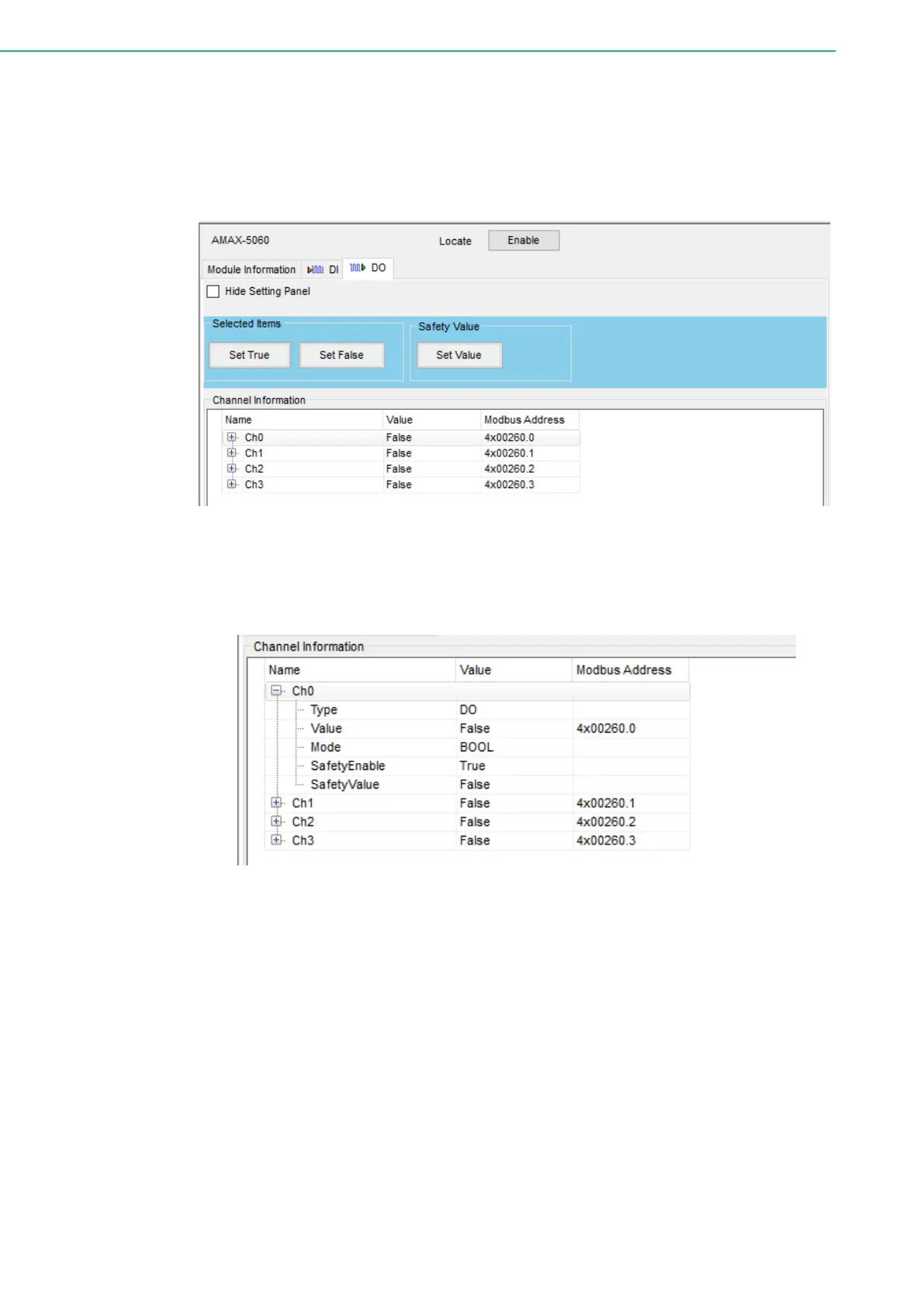Click the Set False button
924x1307 pixels.
click(341, 355)
